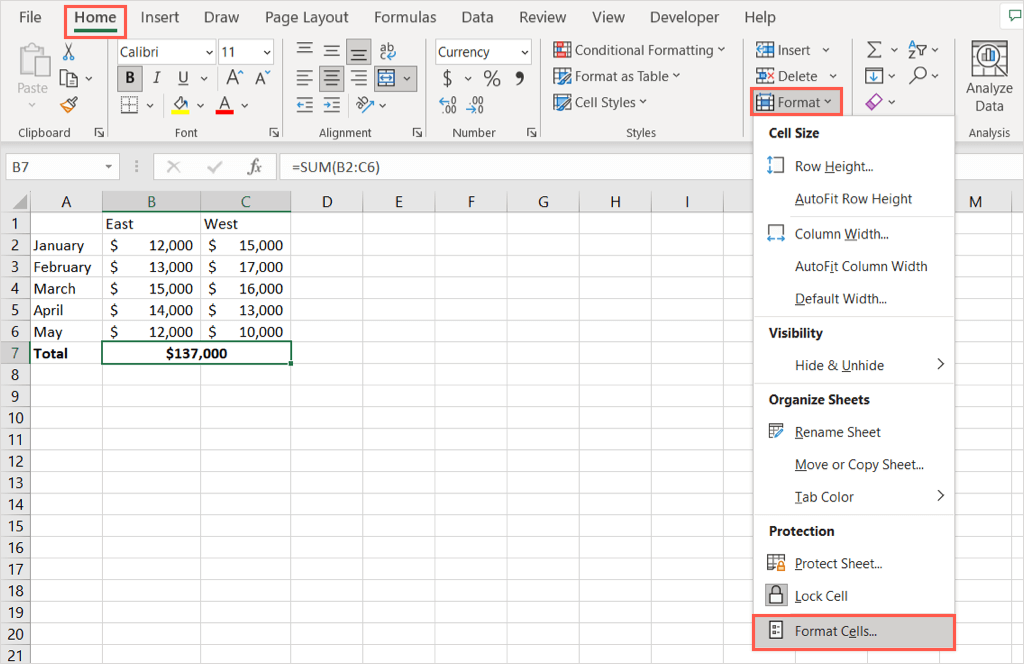Image resolution: width=1024 pixels, height=664 pixels.
Task: Open Format as Table gallery
Action: click(617, 76)
